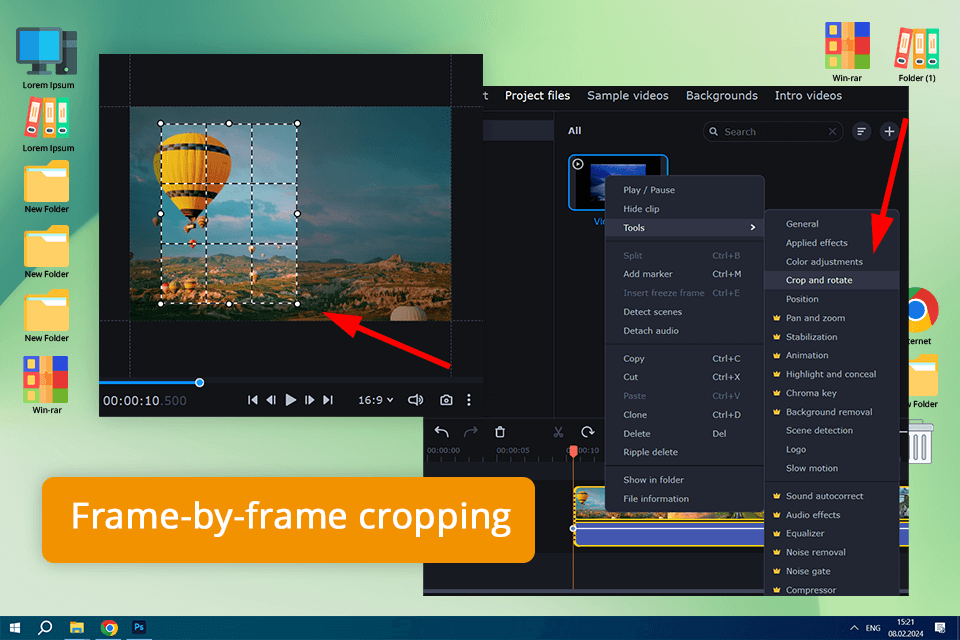Switch to the Intro videos tab

(808, 96)
